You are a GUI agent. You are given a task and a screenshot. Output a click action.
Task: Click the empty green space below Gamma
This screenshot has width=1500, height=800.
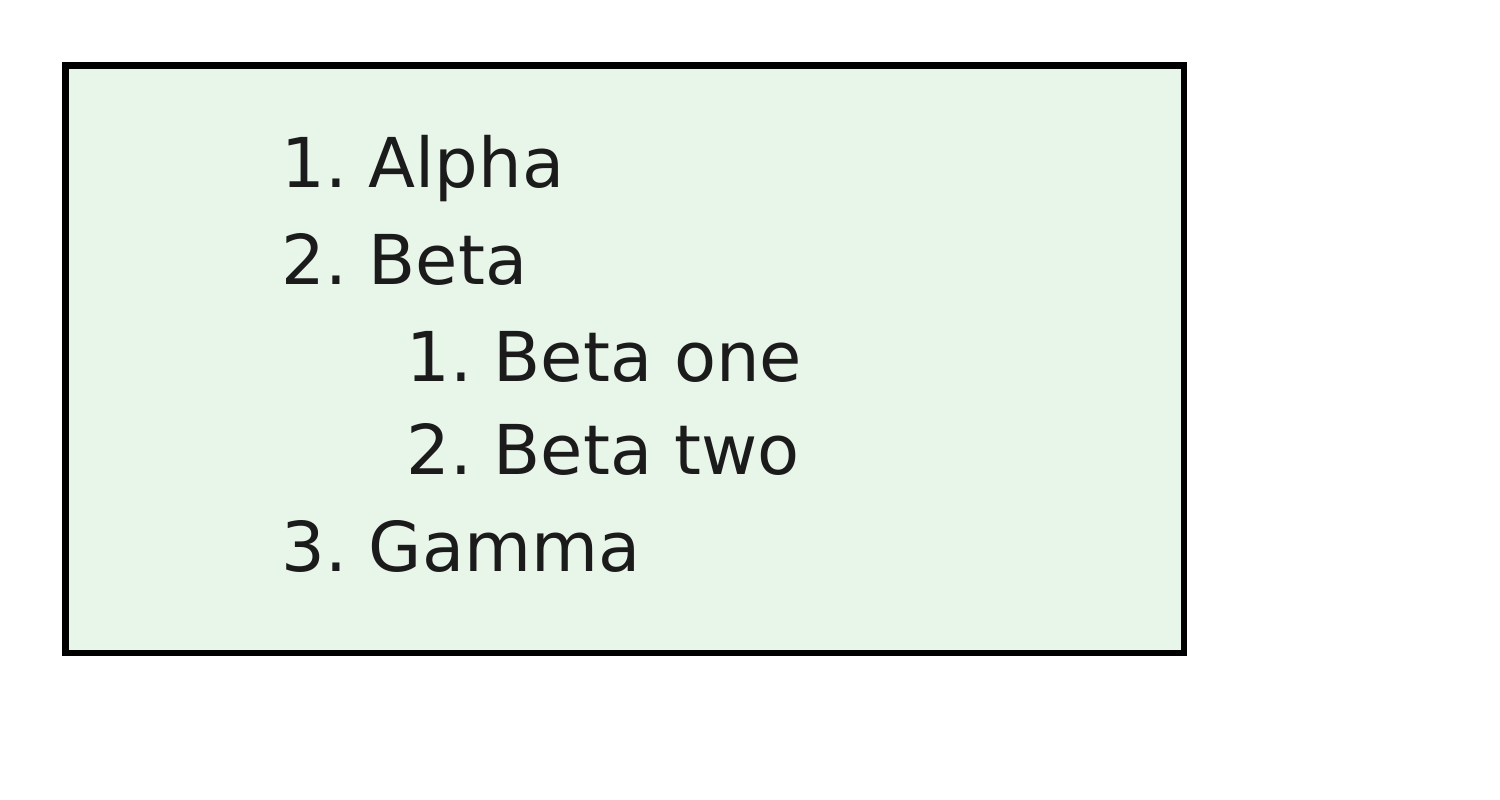625,615
